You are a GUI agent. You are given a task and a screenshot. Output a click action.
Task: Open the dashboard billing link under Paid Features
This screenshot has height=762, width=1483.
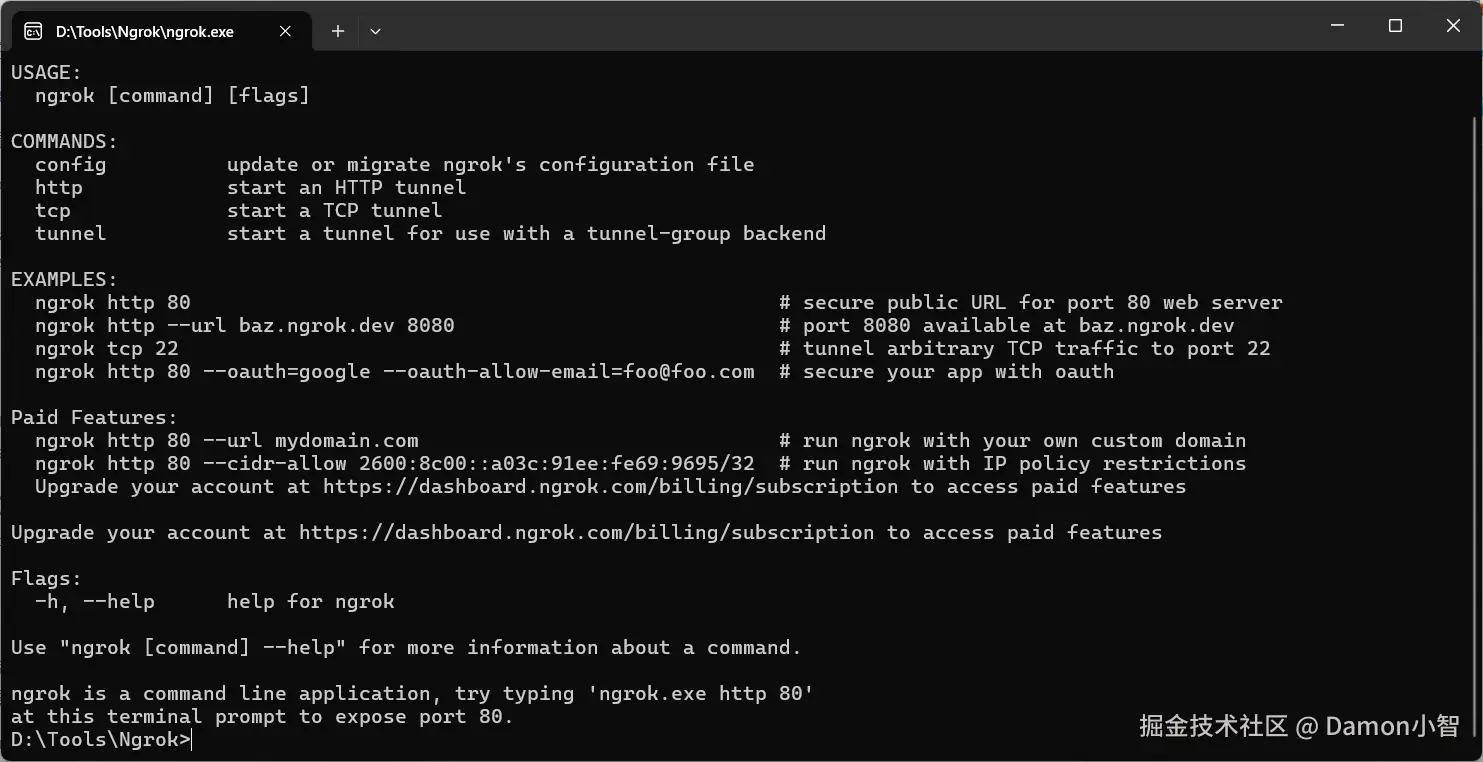point(610,487)
